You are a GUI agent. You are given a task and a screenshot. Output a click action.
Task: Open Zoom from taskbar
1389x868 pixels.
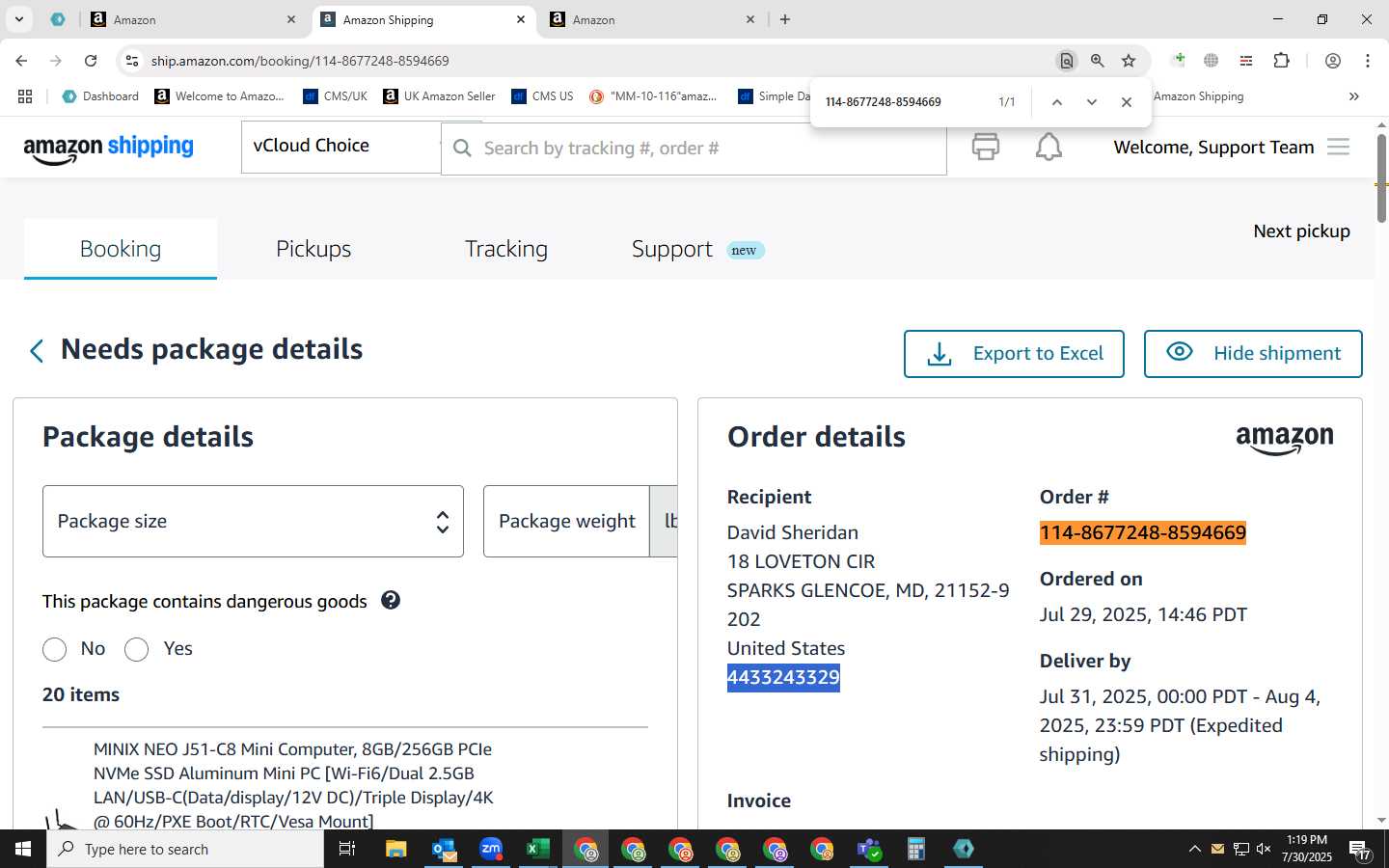tap(491, 849)
